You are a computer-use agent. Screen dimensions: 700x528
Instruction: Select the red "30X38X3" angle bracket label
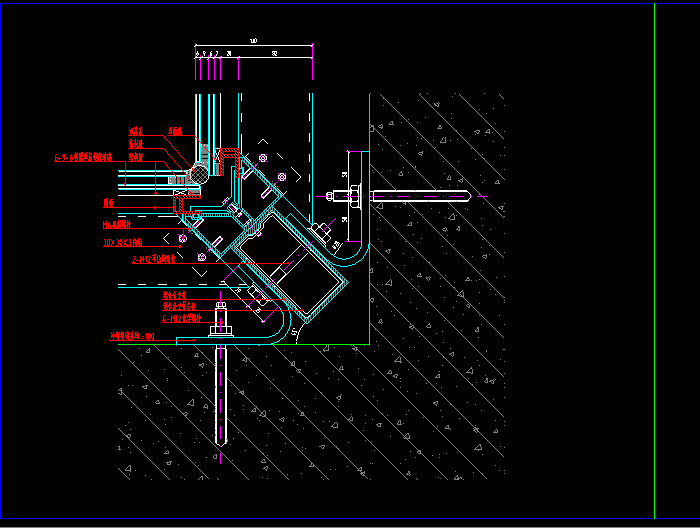point(123,242)
